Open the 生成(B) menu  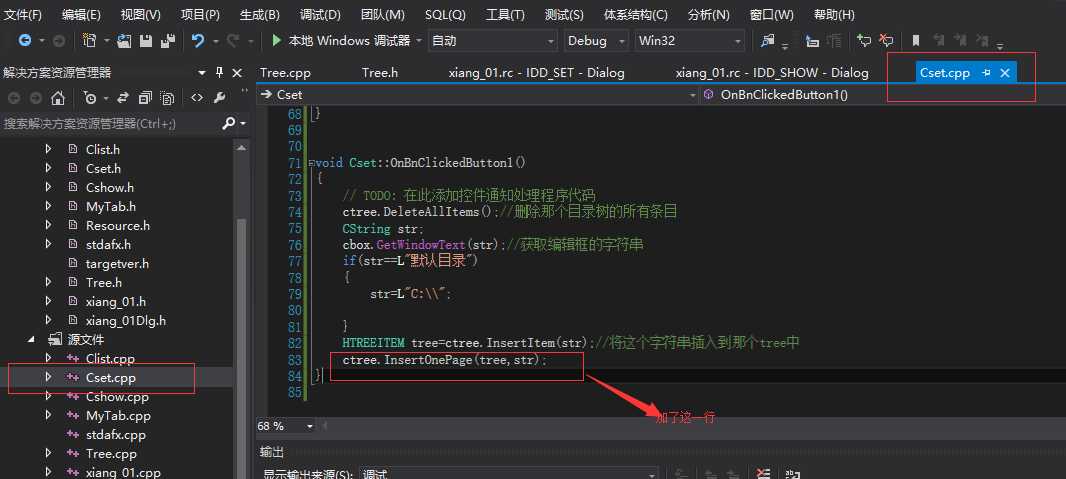tap(260, 14)
